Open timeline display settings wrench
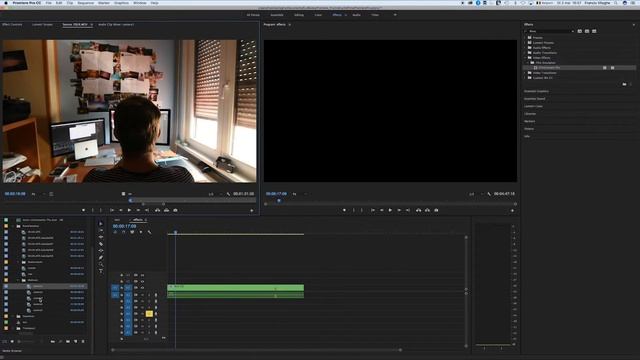The image size is (640, 360). tap(149, 232)
